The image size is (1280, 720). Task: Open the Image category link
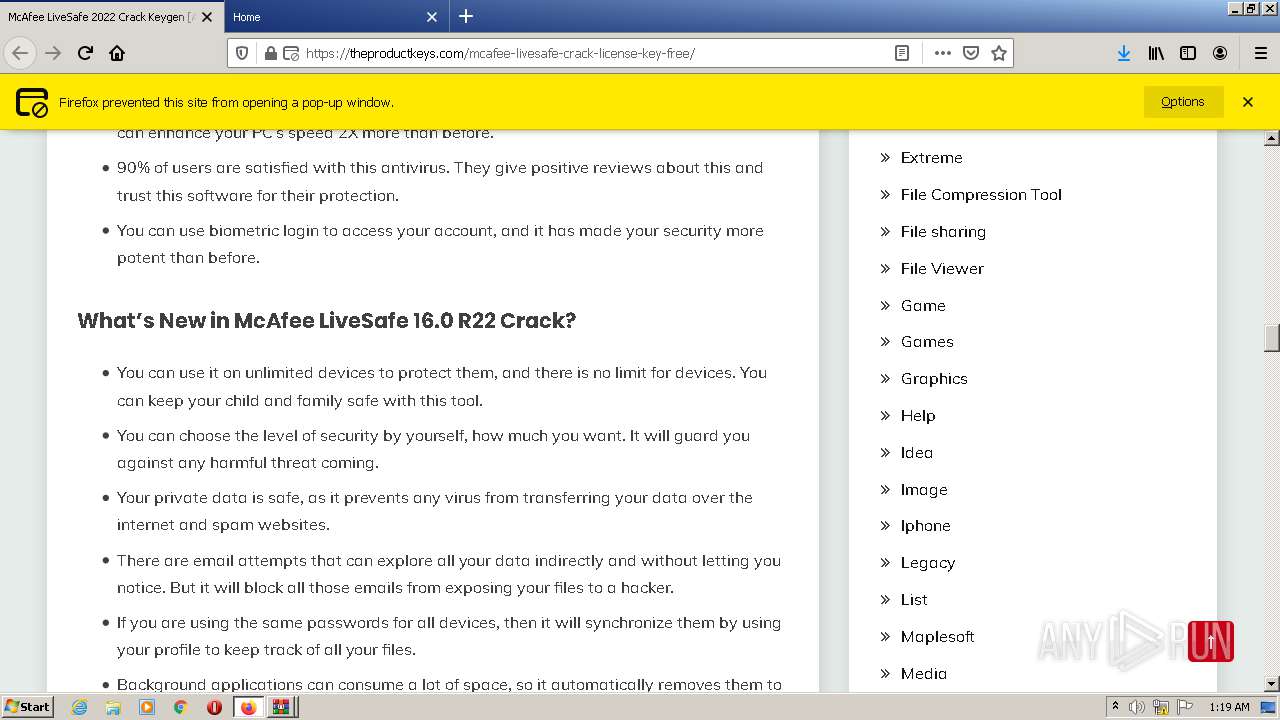924,490
